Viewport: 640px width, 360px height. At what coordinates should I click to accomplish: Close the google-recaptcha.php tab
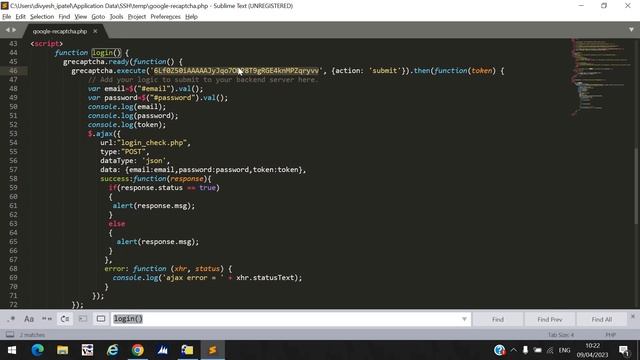pyautogui.click(x=95, y=31)
